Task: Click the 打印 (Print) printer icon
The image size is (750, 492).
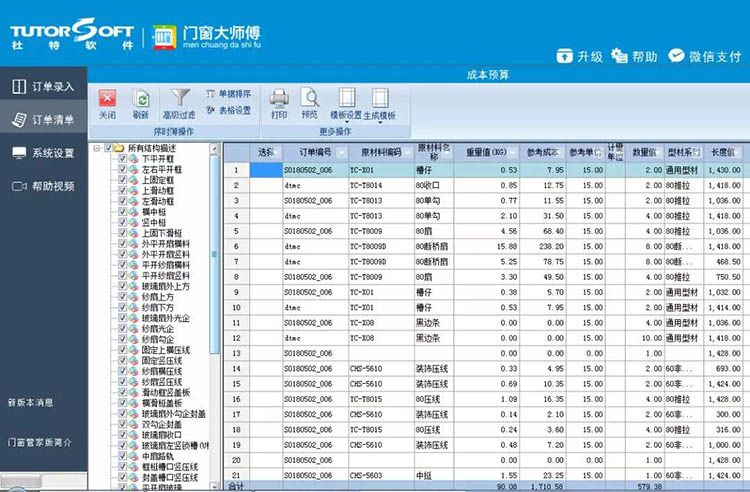Action: tap(279, 99)
